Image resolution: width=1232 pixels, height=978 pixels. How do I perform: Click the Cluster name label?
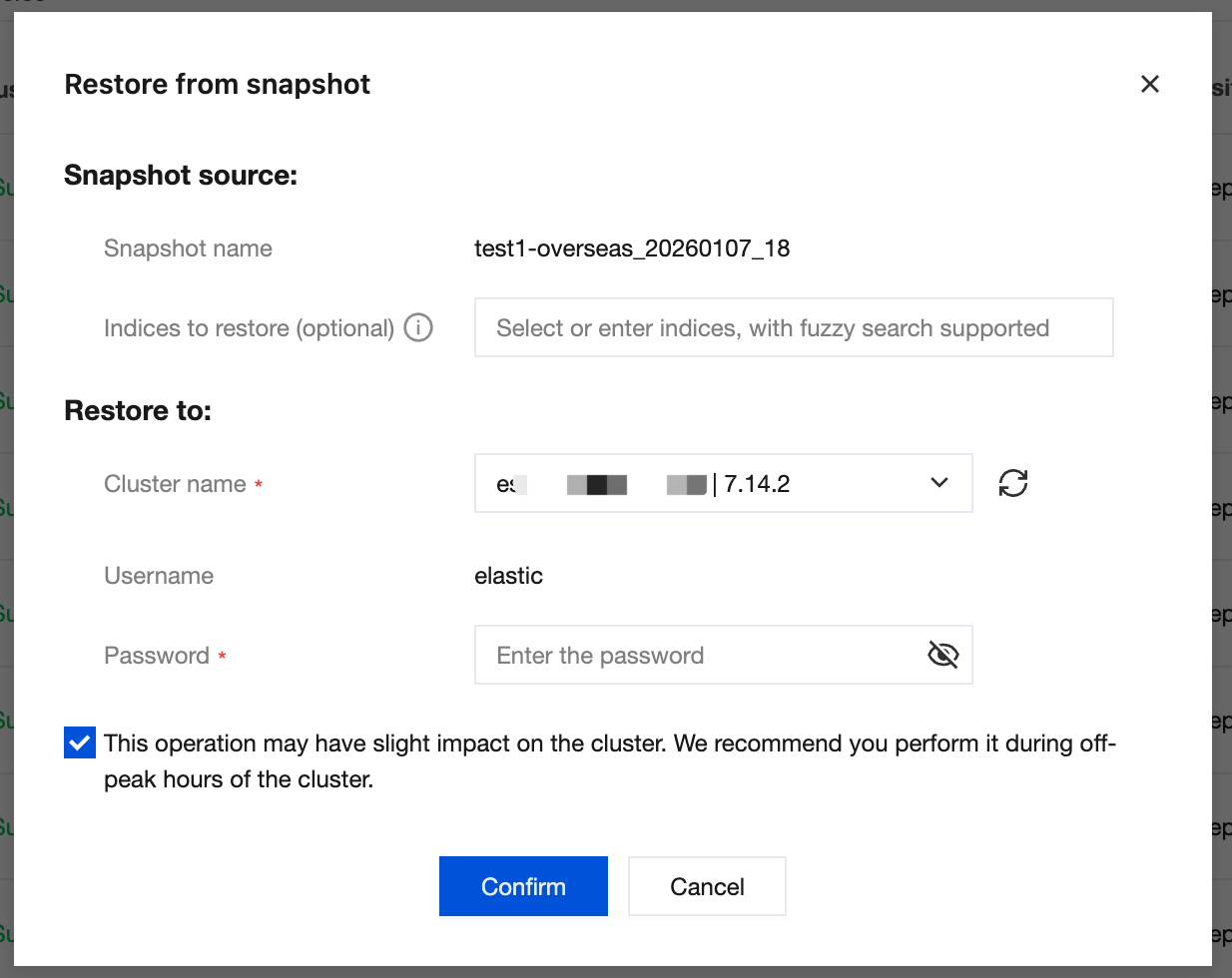[x=175, y=484]
